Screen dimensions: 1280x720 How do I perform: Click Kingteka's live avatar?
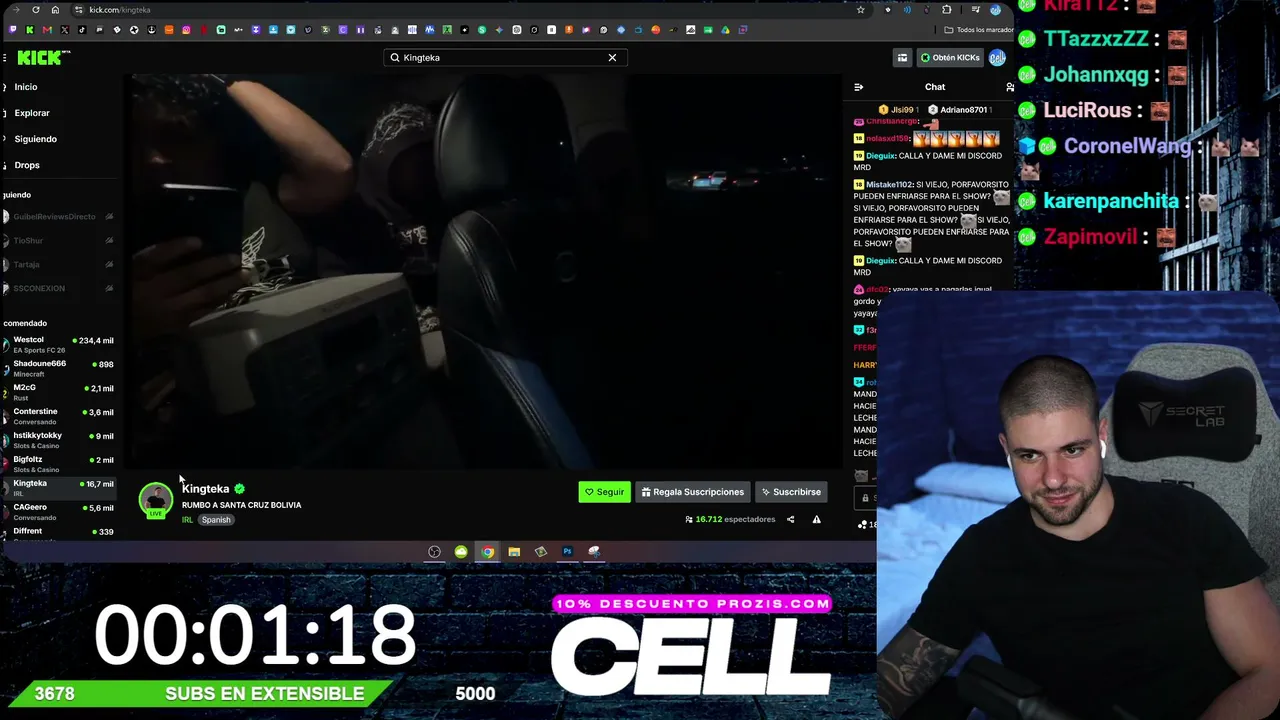[155, 500]
